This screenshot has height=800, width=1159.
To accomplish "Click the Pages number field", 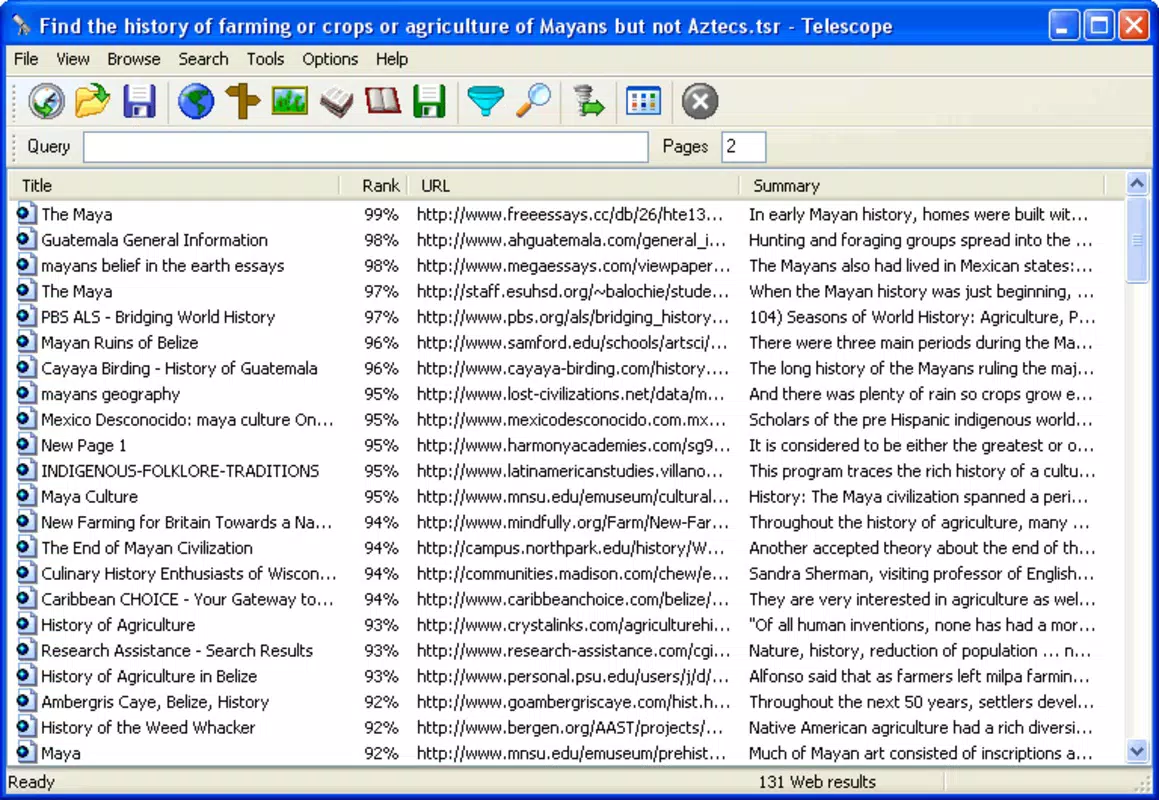I will click(x=743, y=146).
